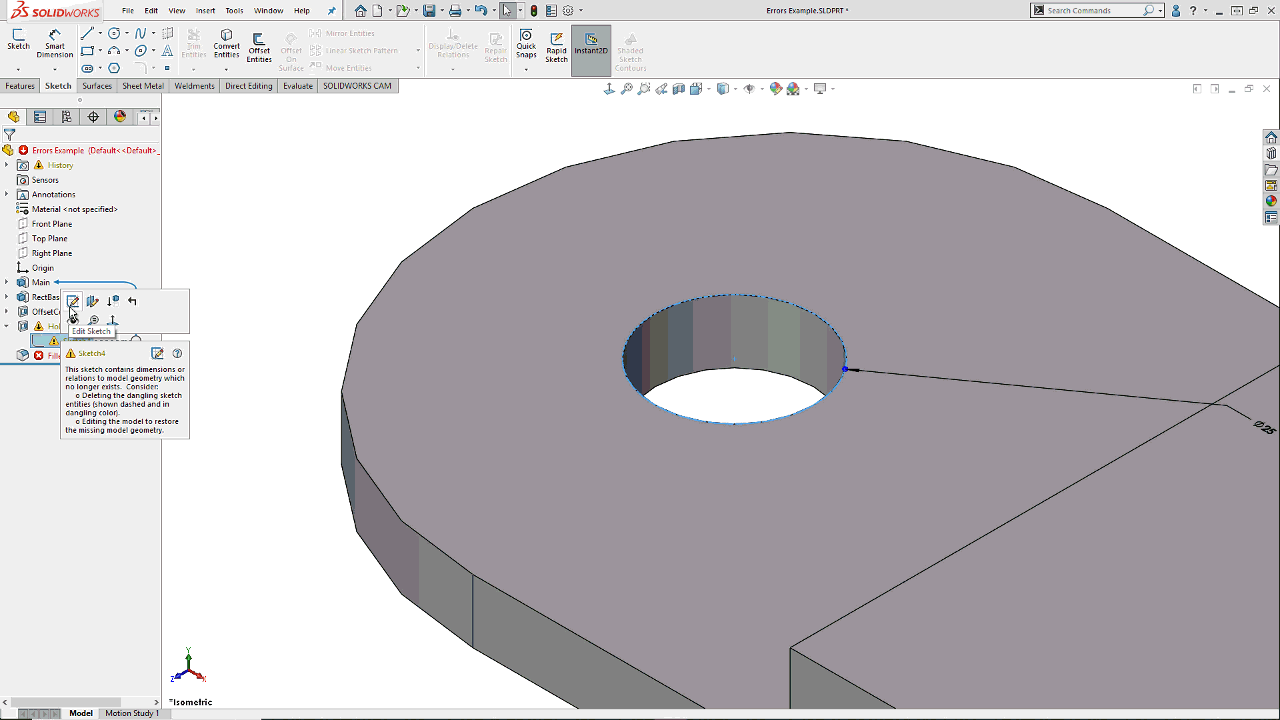Click the Rapid Sketch tool
1280x720 pixels.
tap(556, 47)
